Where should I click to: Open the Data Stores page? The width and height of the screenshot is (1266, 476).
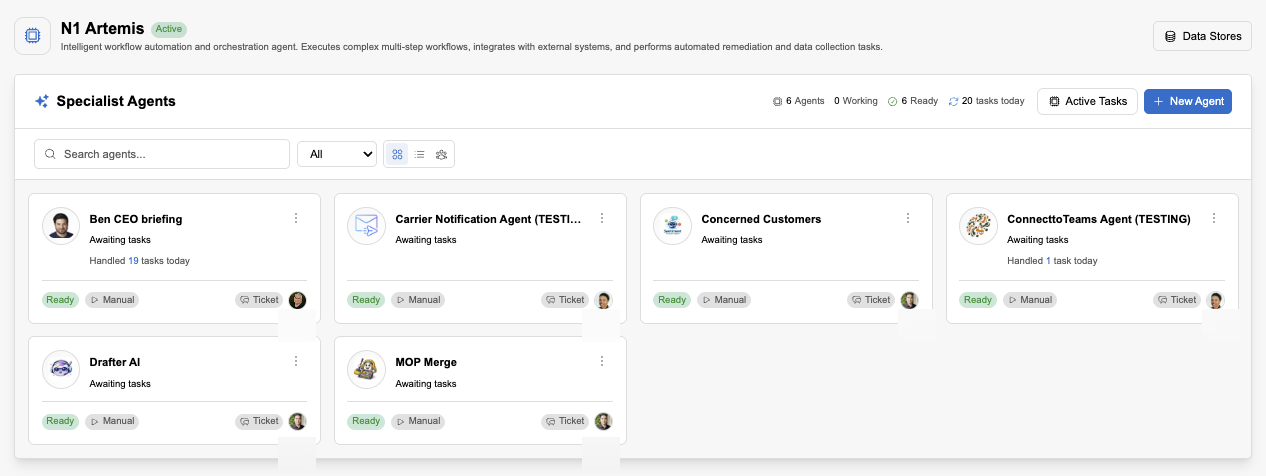point(1202,37)
